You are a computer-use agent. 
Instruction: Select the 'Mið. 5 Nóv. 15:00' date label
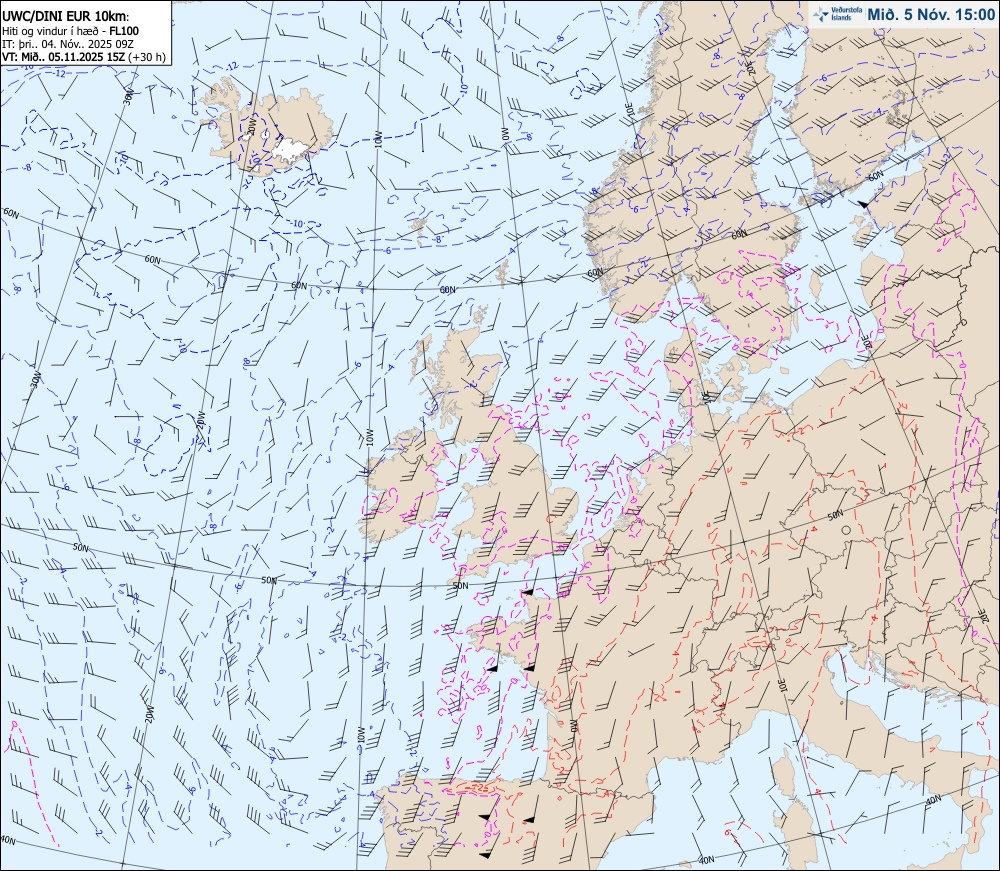click(930, 15)
